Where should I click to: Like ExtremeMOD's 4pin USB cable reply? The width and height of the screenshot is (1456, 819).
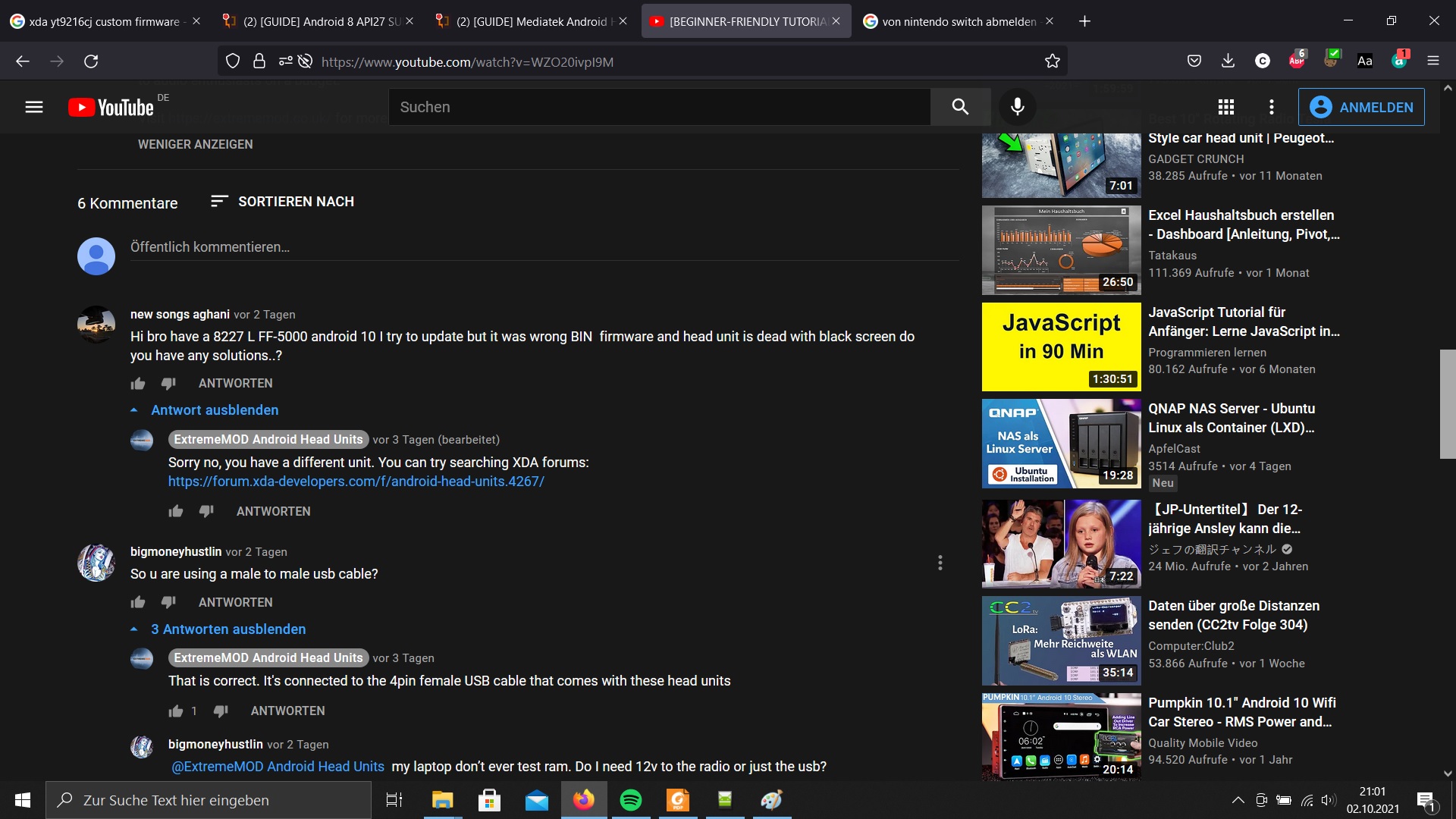(x=176, y=711)
